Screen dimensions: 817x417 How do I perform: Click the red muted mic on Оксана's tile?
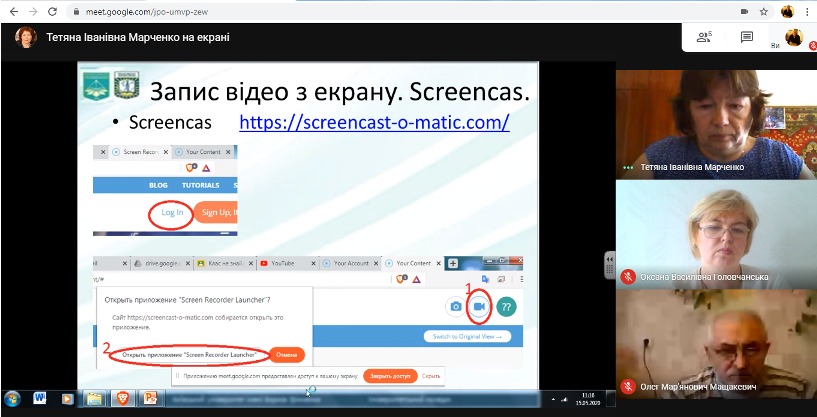click(x=628, y=276)
